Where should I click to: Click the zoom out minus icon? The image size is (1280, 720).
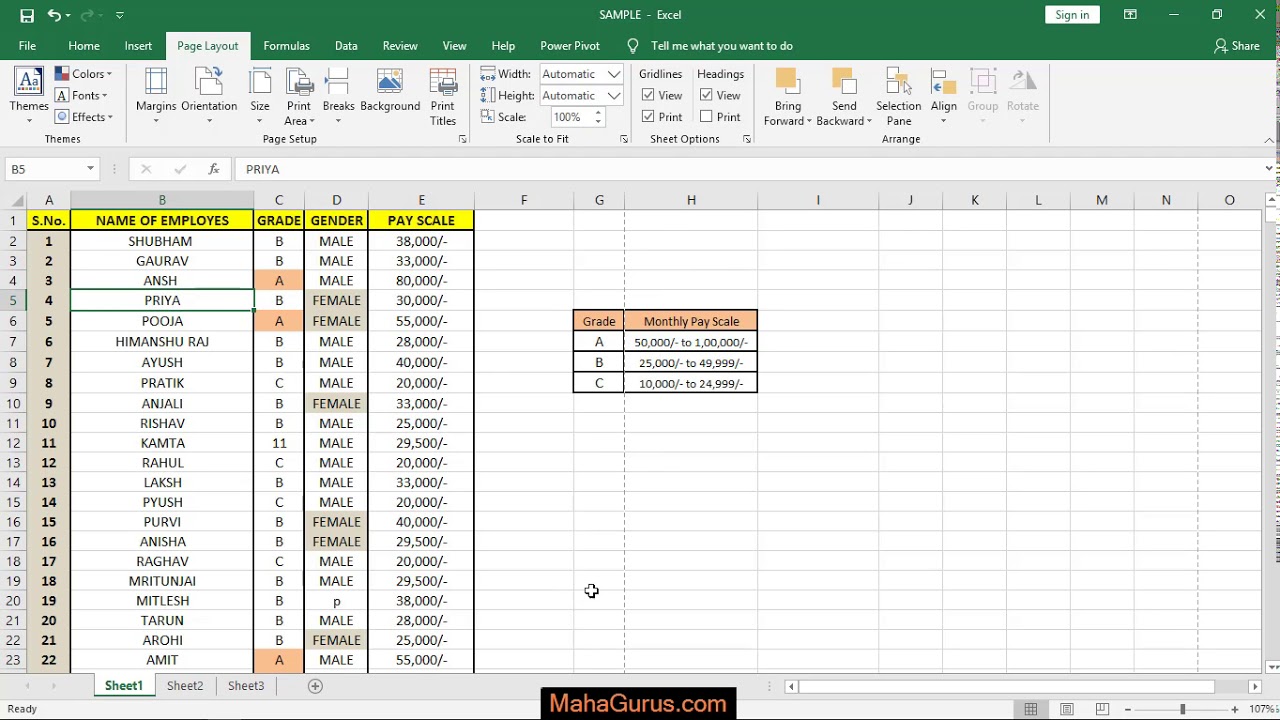pyautogui.click(x=1128, y=709)
